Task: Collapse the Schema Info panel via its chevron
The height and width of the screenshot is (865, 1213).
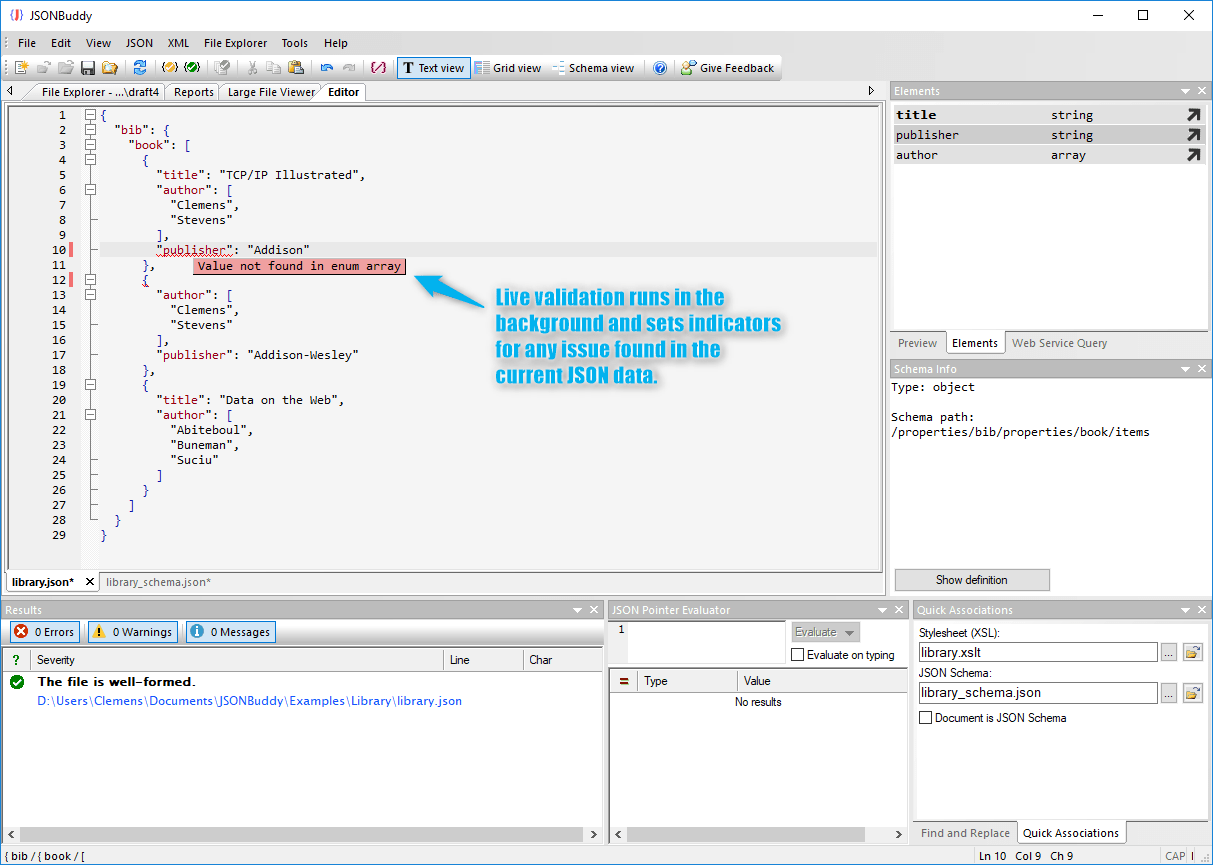Action: coord(1188,368)
